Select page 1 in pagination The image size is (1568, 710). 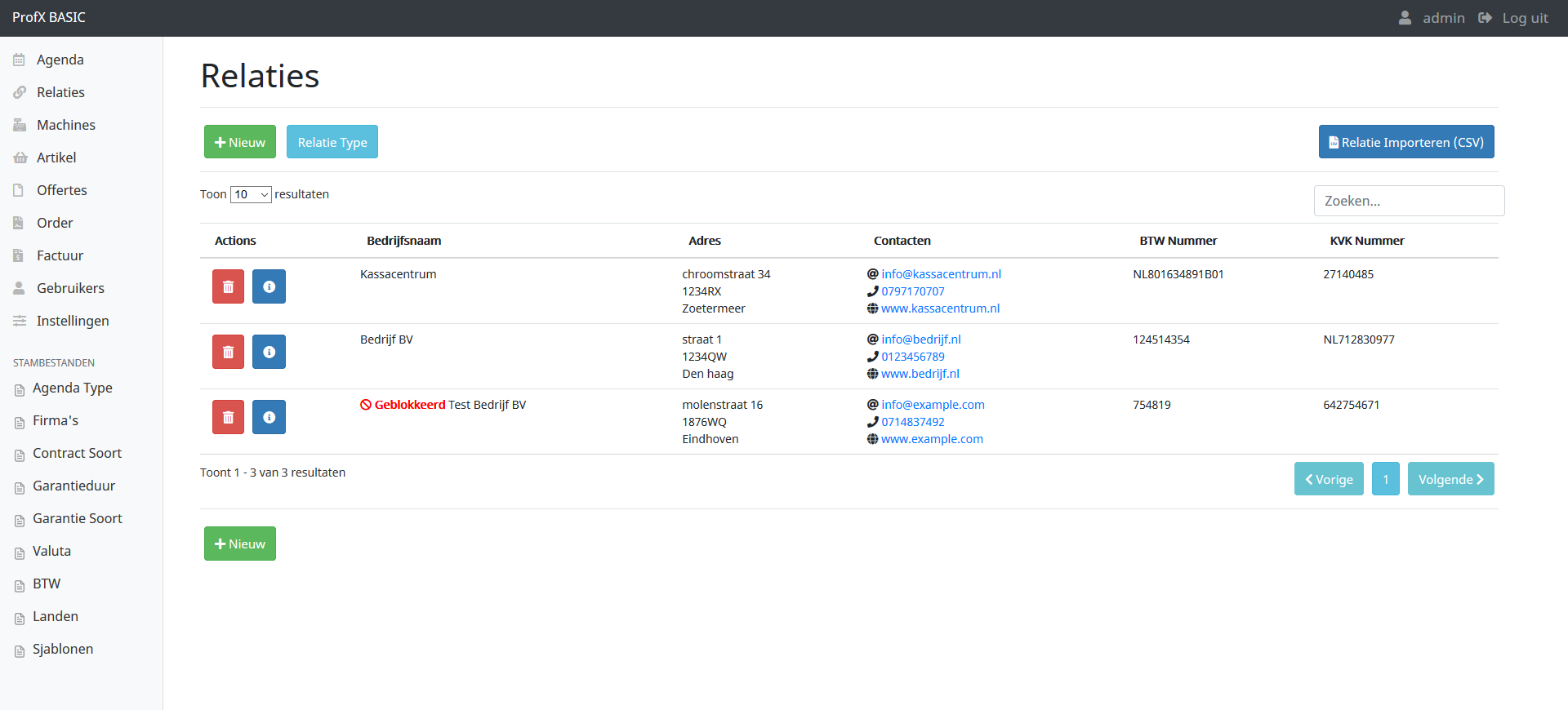point(1386,479)
